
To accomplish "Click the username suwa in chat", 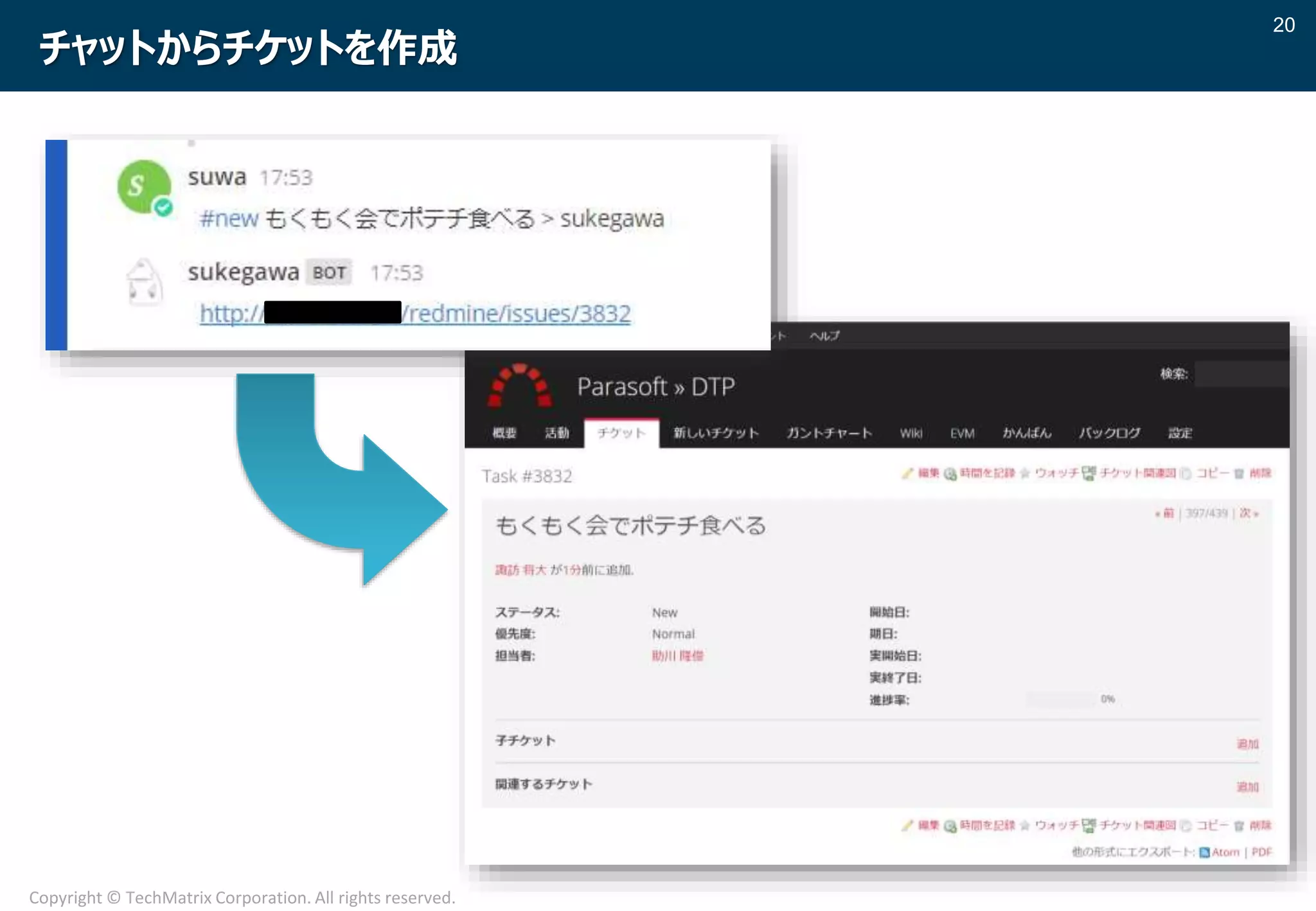I will click(x=217, y=177).
